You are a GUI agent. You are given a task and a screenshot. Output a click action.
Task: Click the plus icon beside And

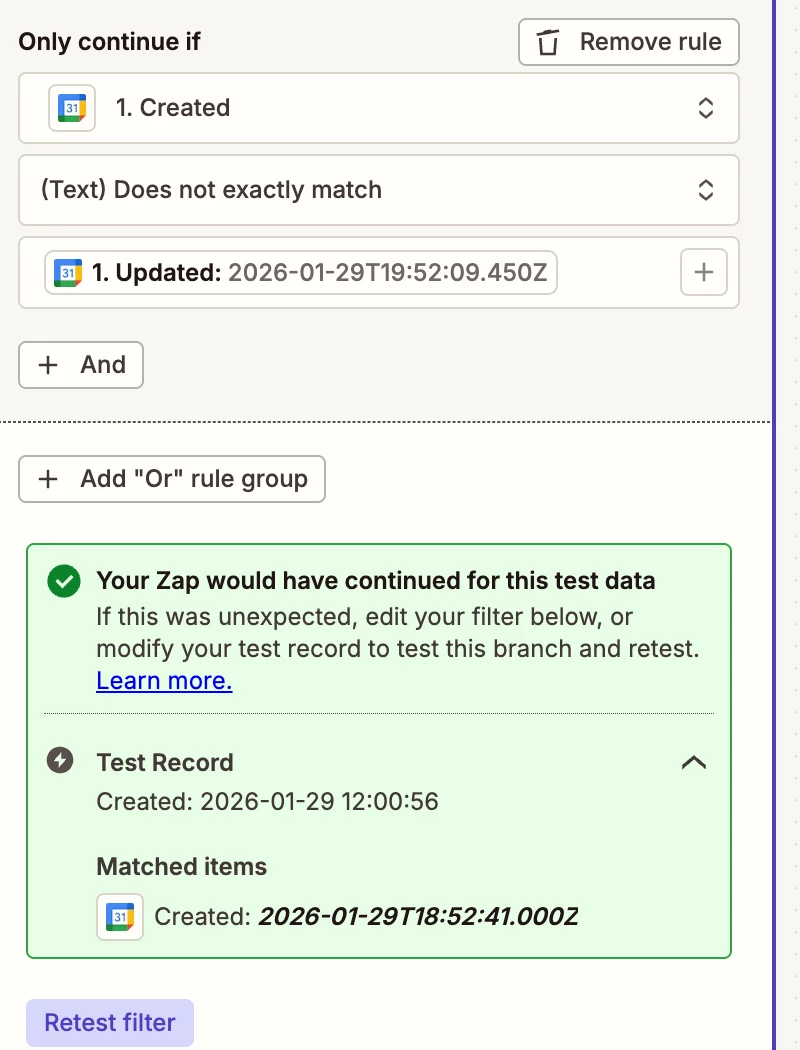tap(48, 365)
